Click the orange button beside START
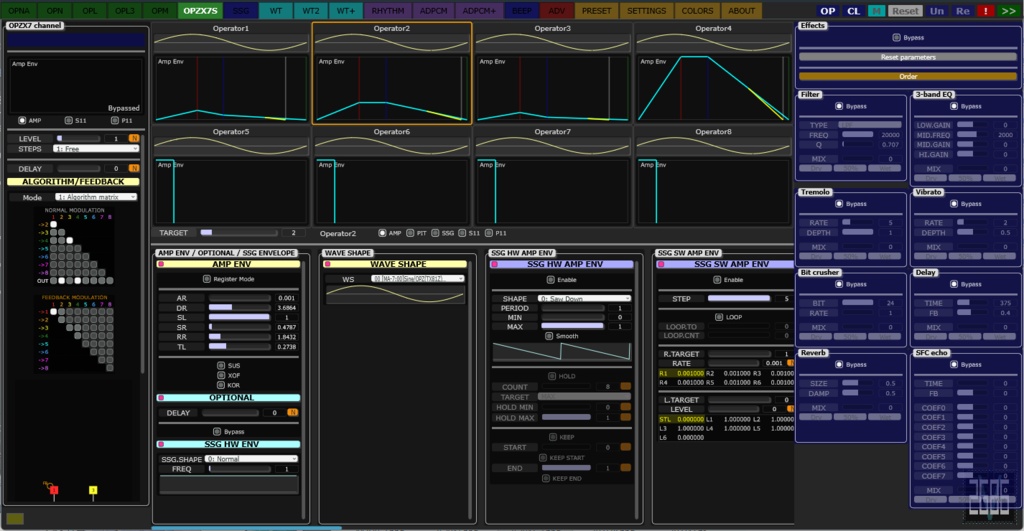Screen dimensions: 1024x531 [x=626, y=447]
